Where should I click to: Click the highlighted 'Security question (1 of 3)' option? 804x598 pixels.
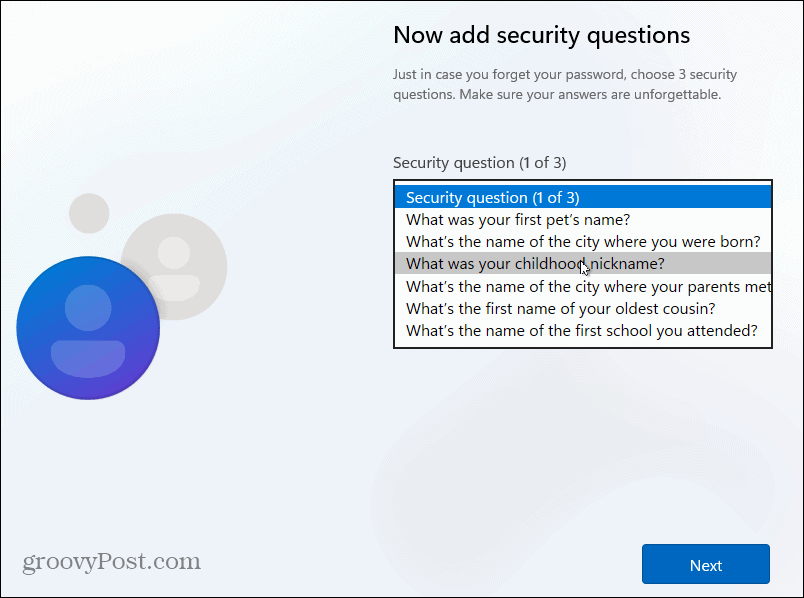click(x=584, y=197)
